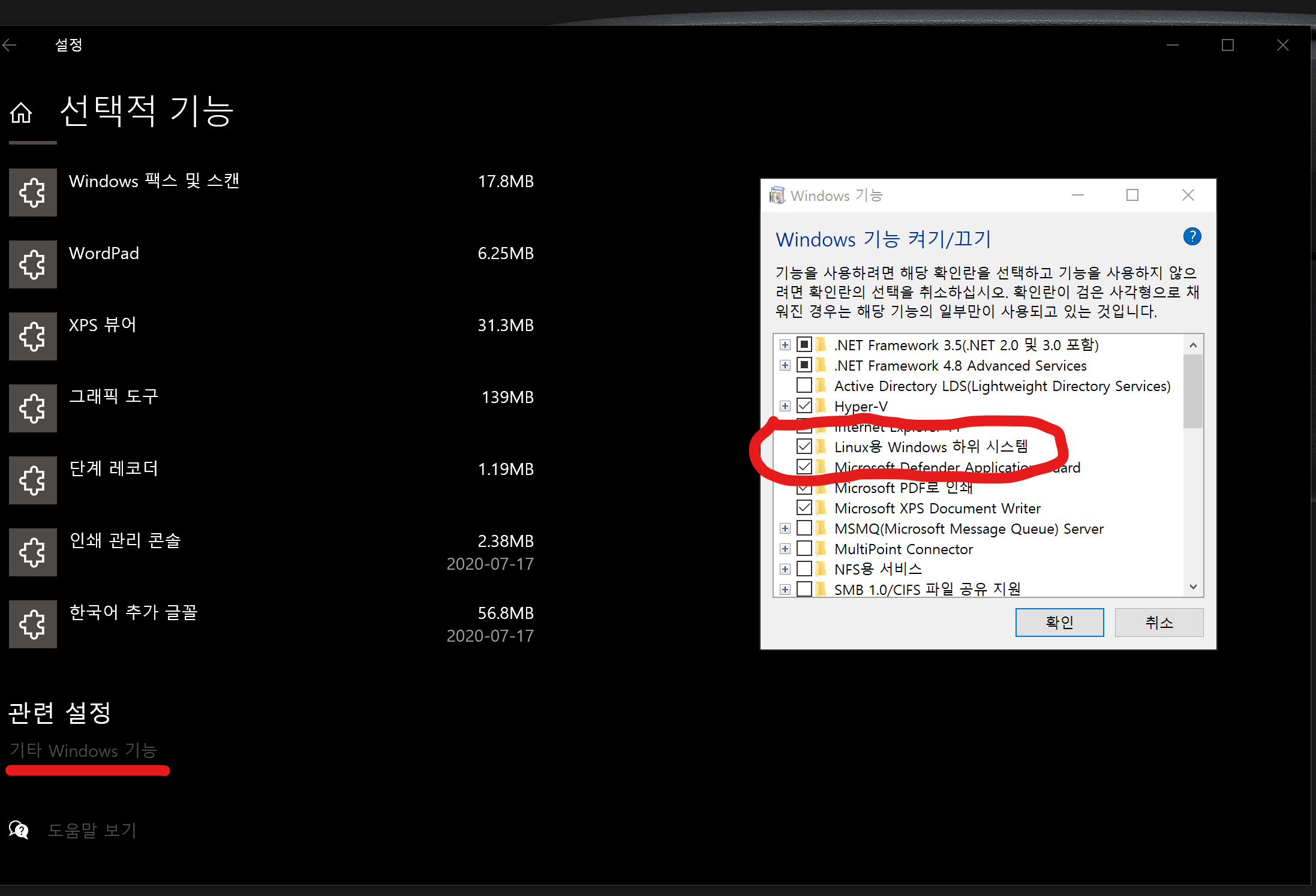Select the Linux용 Windows 하위 시스템 label
The width and height of the screenshot is (1316, 896).
pos(931,447)
